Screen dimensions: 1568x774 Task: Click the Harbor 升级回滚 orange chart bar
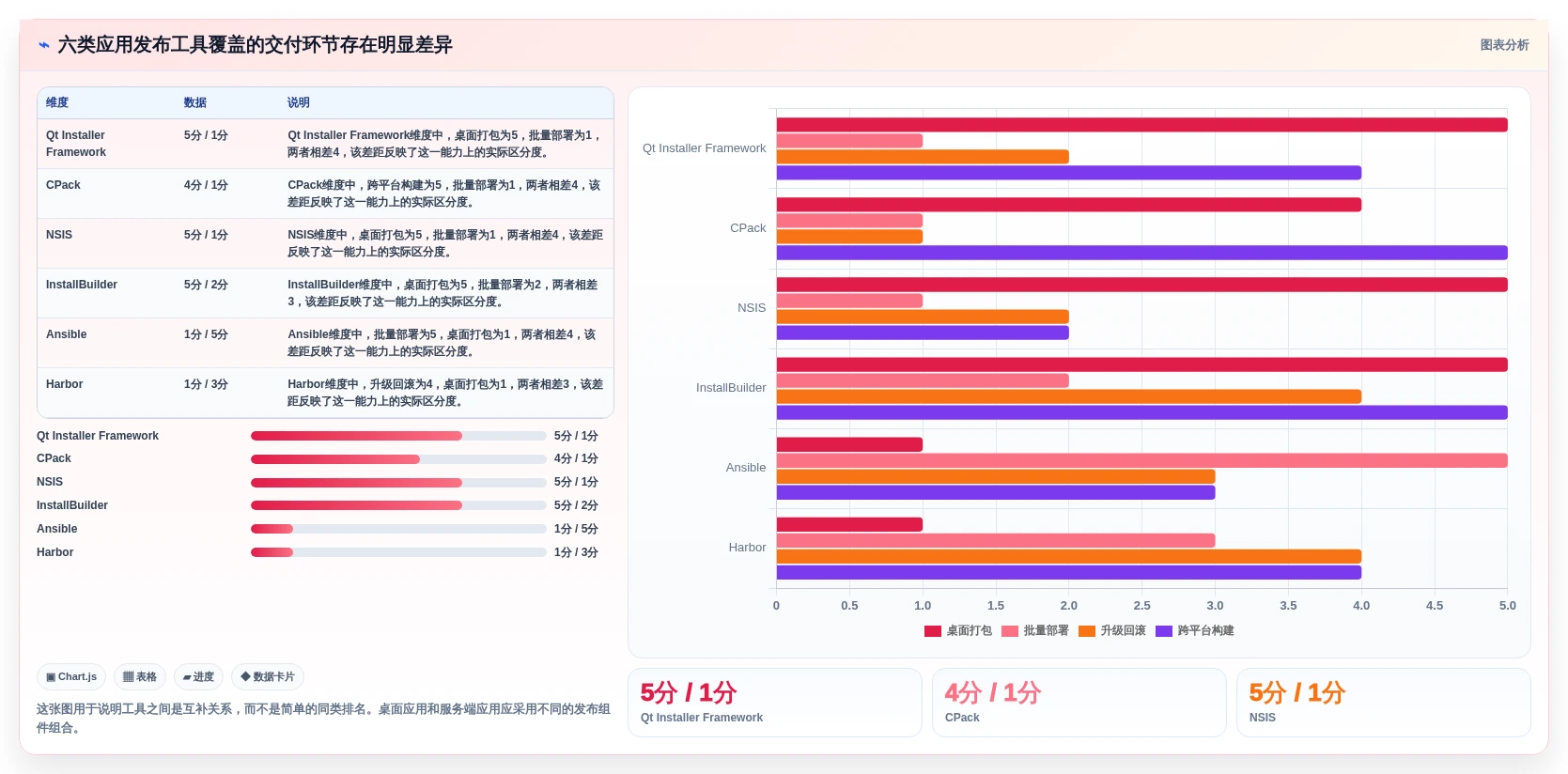(x=1069, y=556)
